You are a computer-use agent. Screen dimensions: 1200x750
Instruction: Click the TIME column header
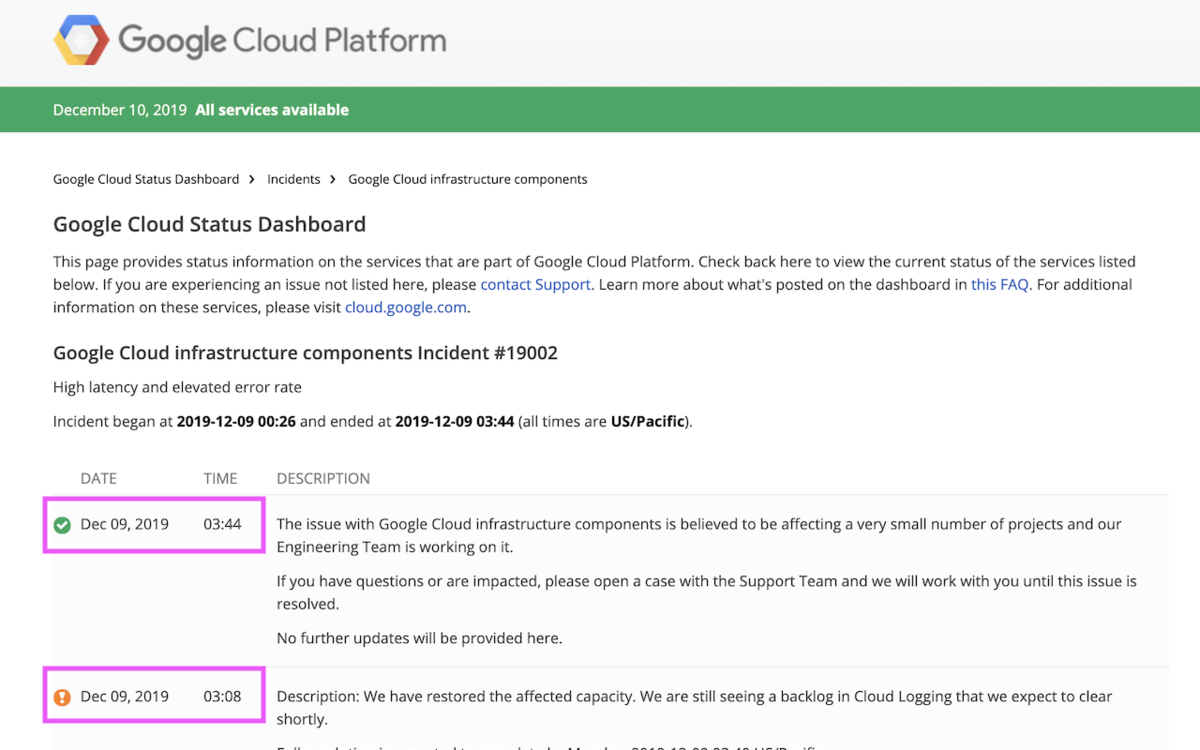click(221, 478)
